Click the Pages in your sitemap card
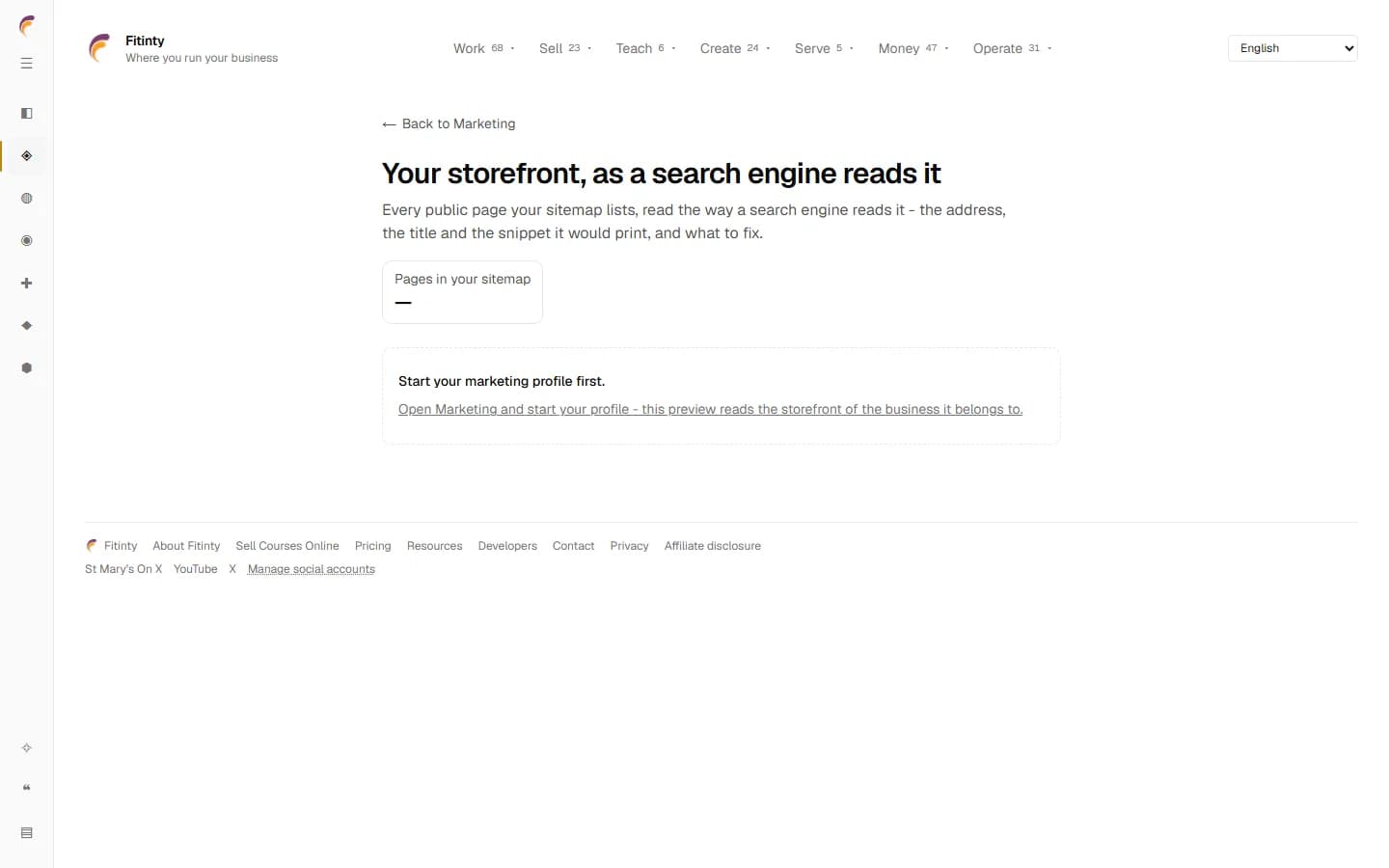Viewport: 1389px width, 868px height. click(x=462, y=292)
